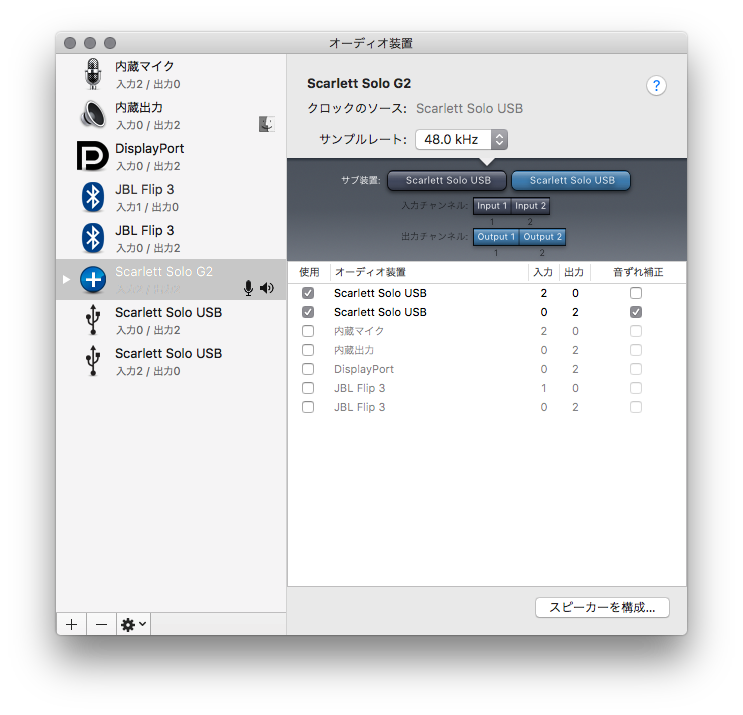743x715 pixels.
Task: Enable 使用 checkbox for DisplayPort
Action: pos(308,369)
